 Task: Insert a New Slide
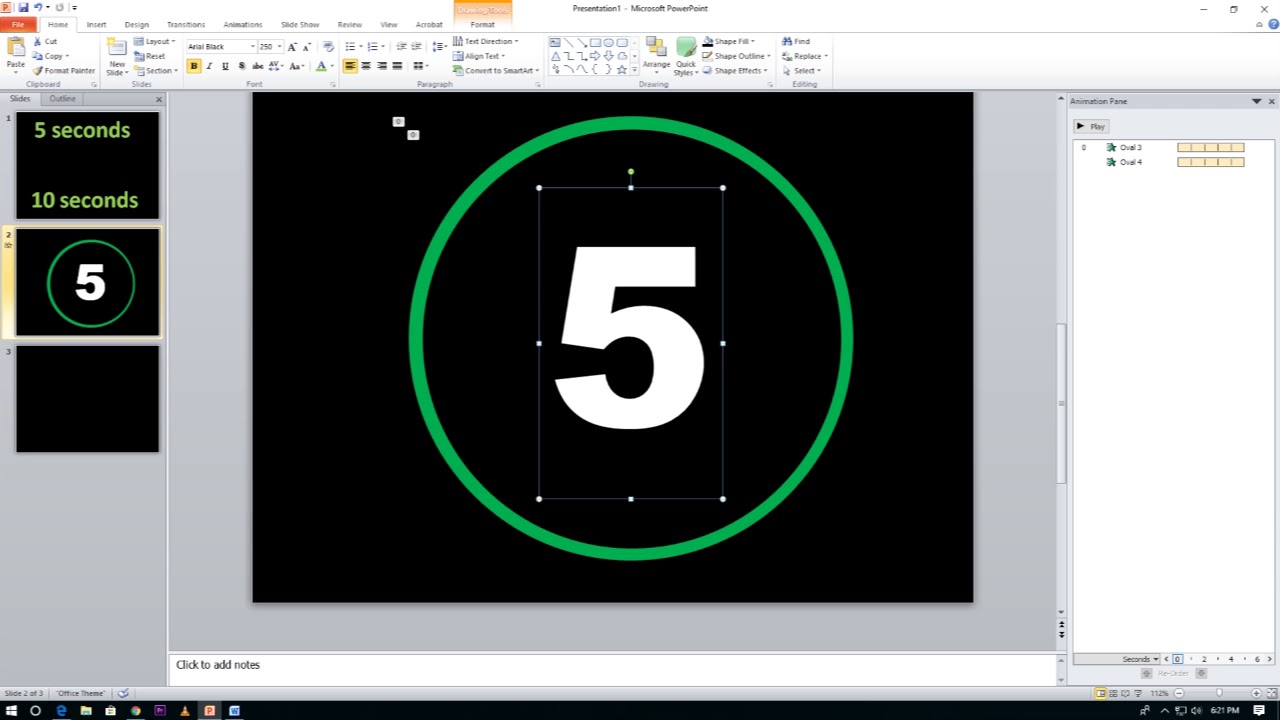point(117,56)
